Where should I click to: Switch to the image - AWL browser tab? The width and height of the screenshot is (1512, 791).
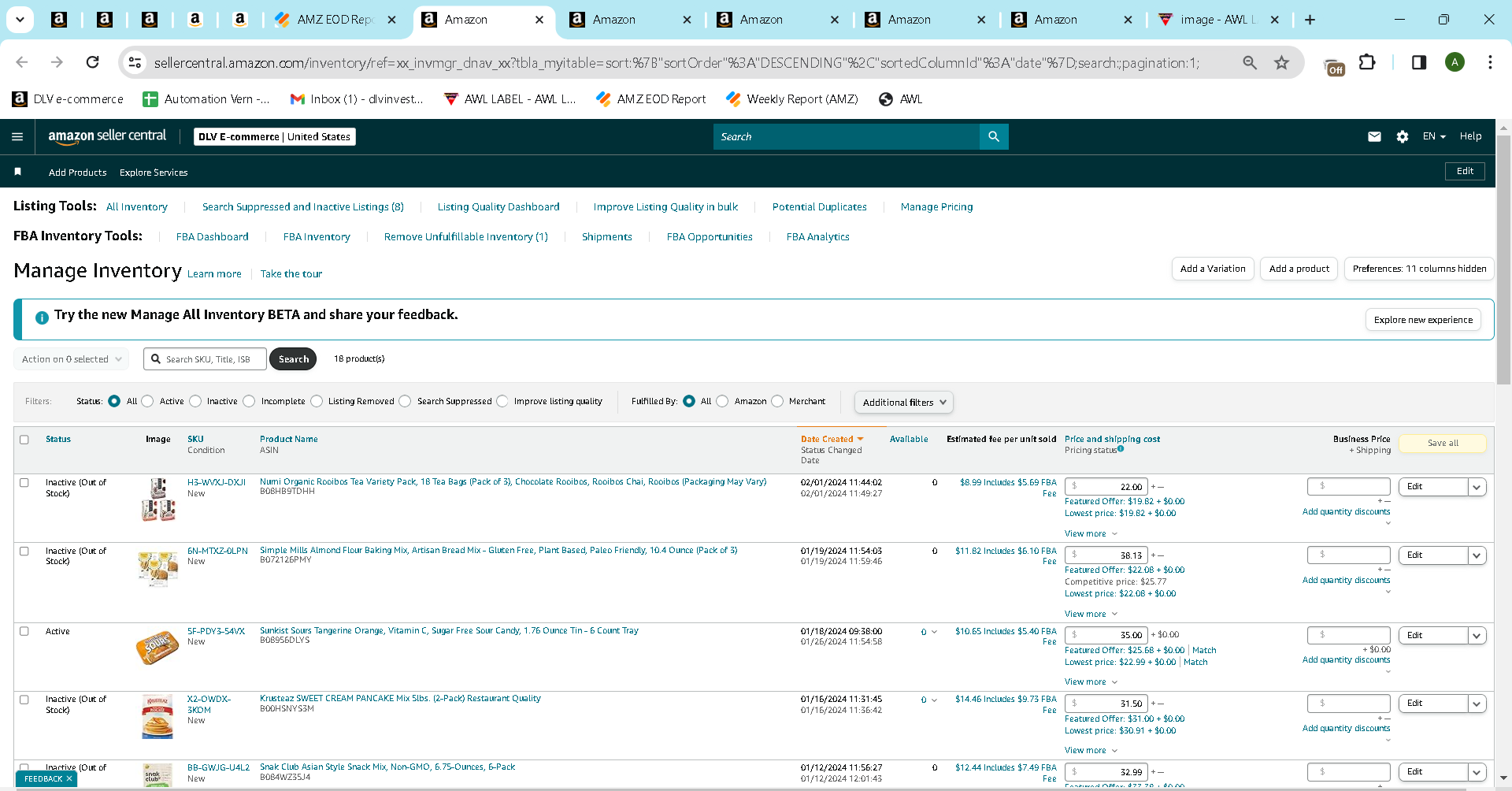[1218, 20]
